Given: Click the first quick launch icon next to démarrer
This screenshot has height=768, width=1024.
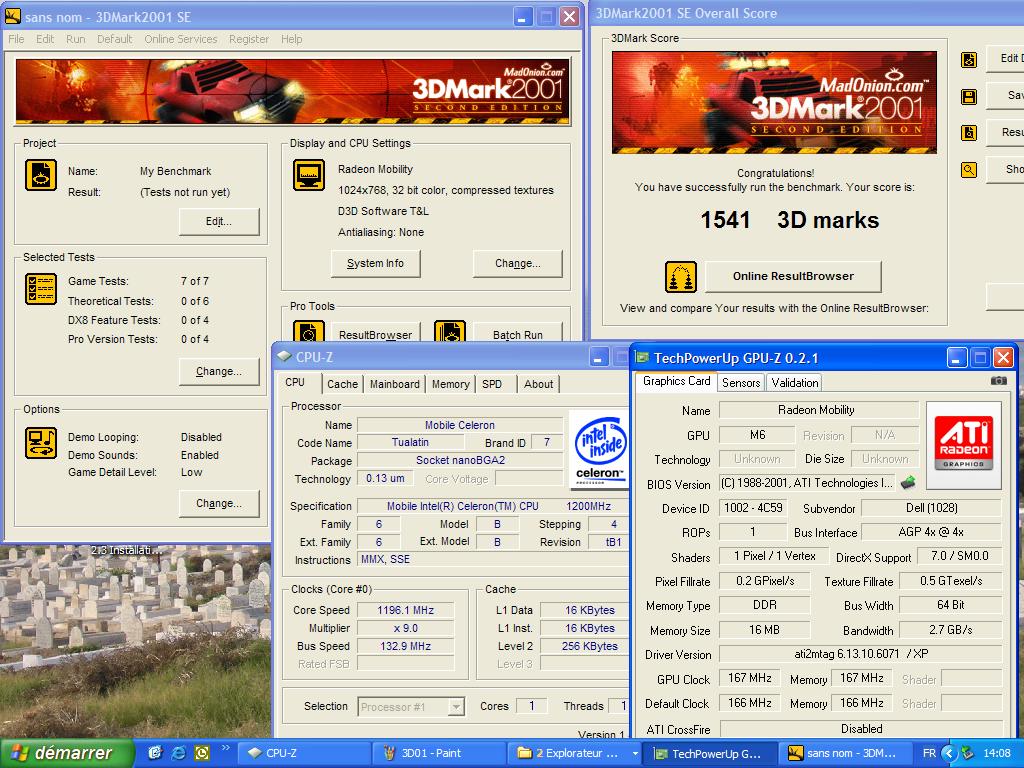Looking at the screenshot, I should click(x=155, y=753).
